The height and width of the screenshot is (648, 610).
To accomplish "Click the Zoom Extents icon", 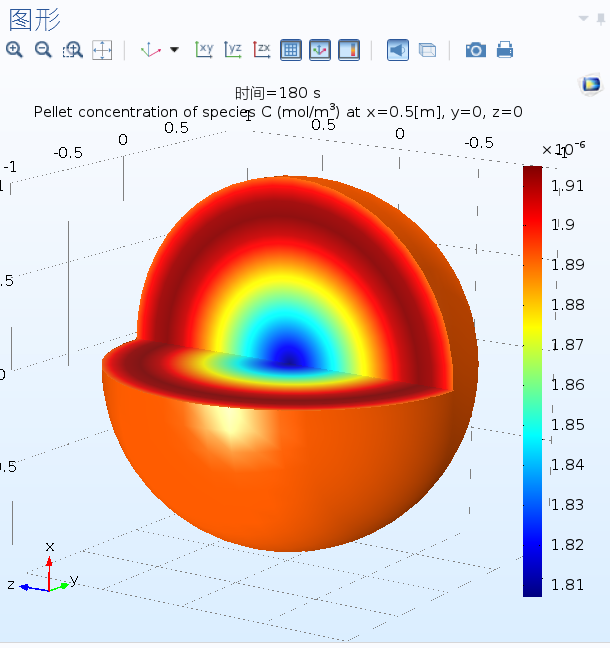I will [x=102, y=50].
